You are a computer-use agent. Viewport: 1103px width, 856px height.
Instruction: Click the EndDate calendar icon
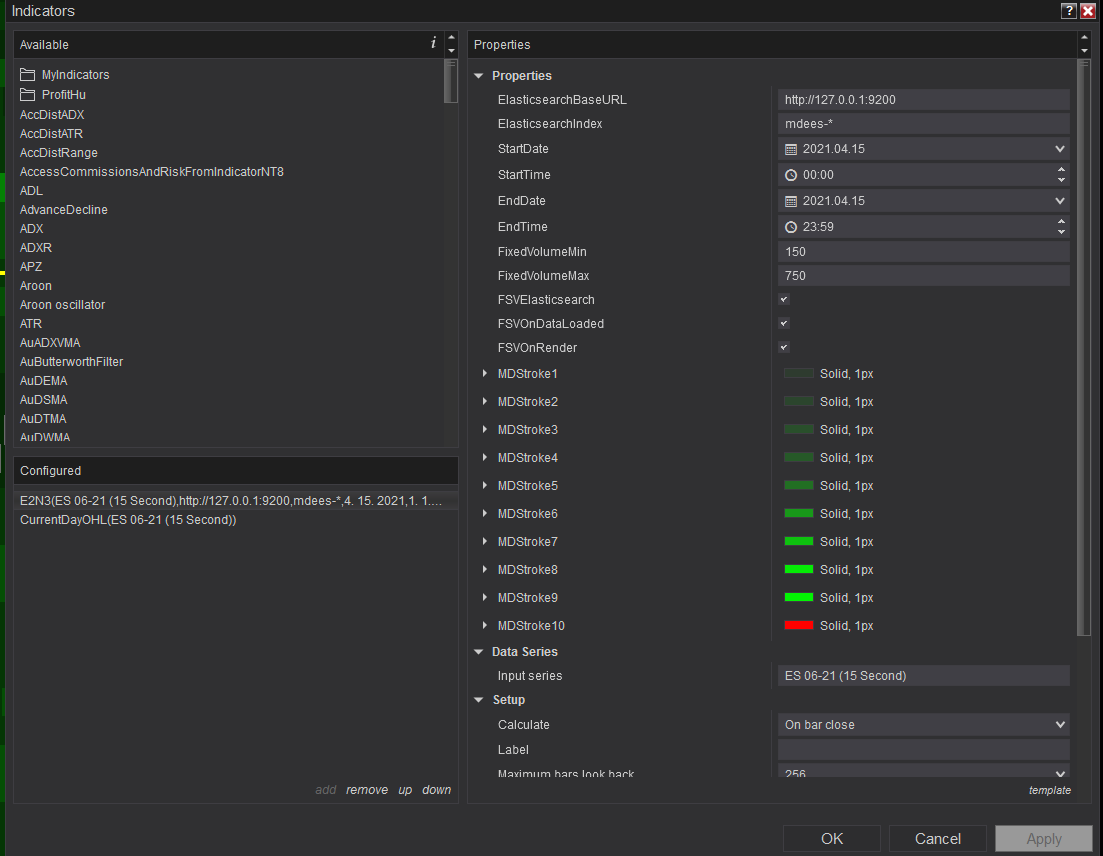pyautogui.click(x=791, y=201)
